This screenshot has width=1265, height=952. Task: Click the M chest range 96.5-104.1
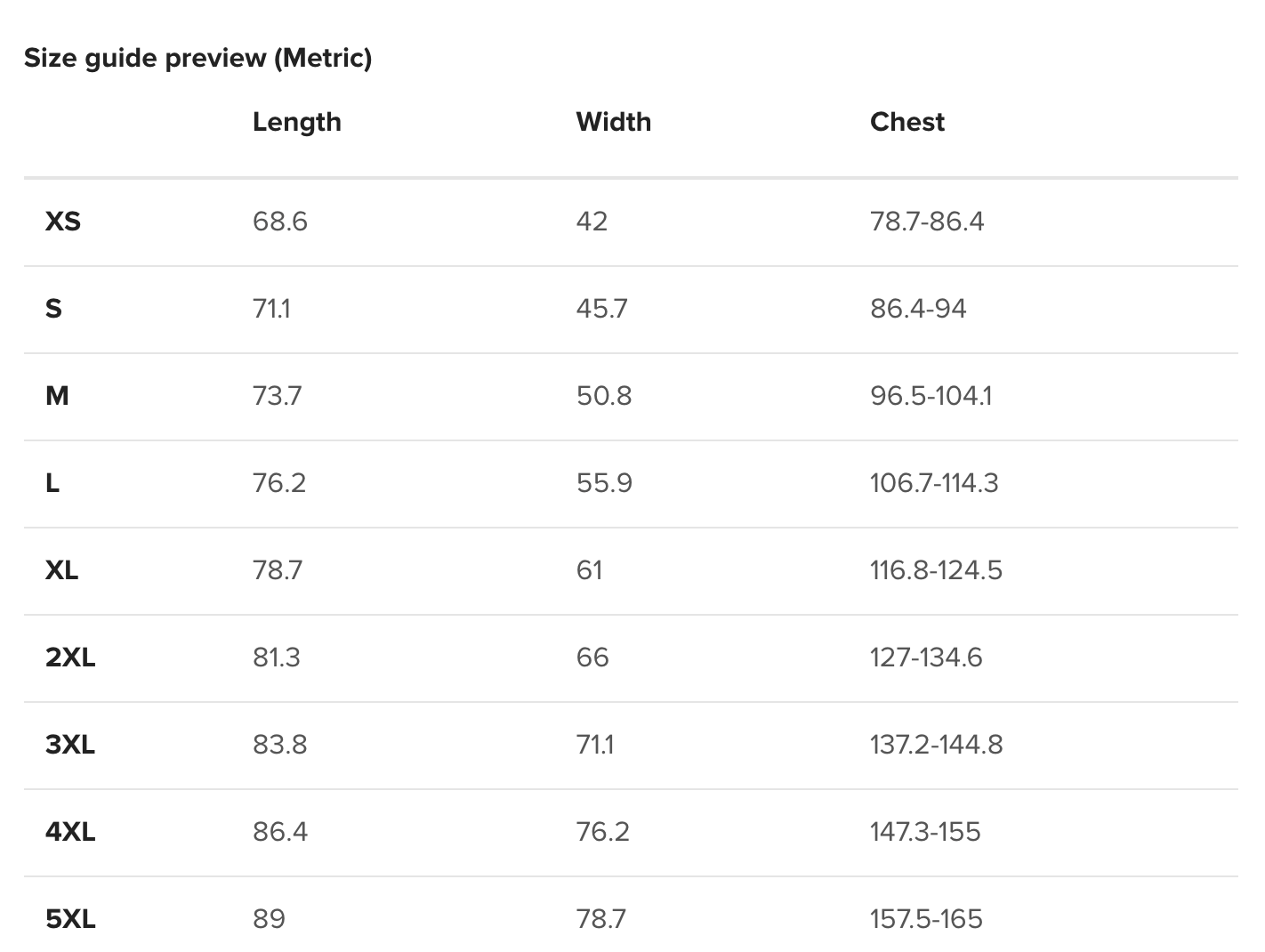tap(931, 396)
